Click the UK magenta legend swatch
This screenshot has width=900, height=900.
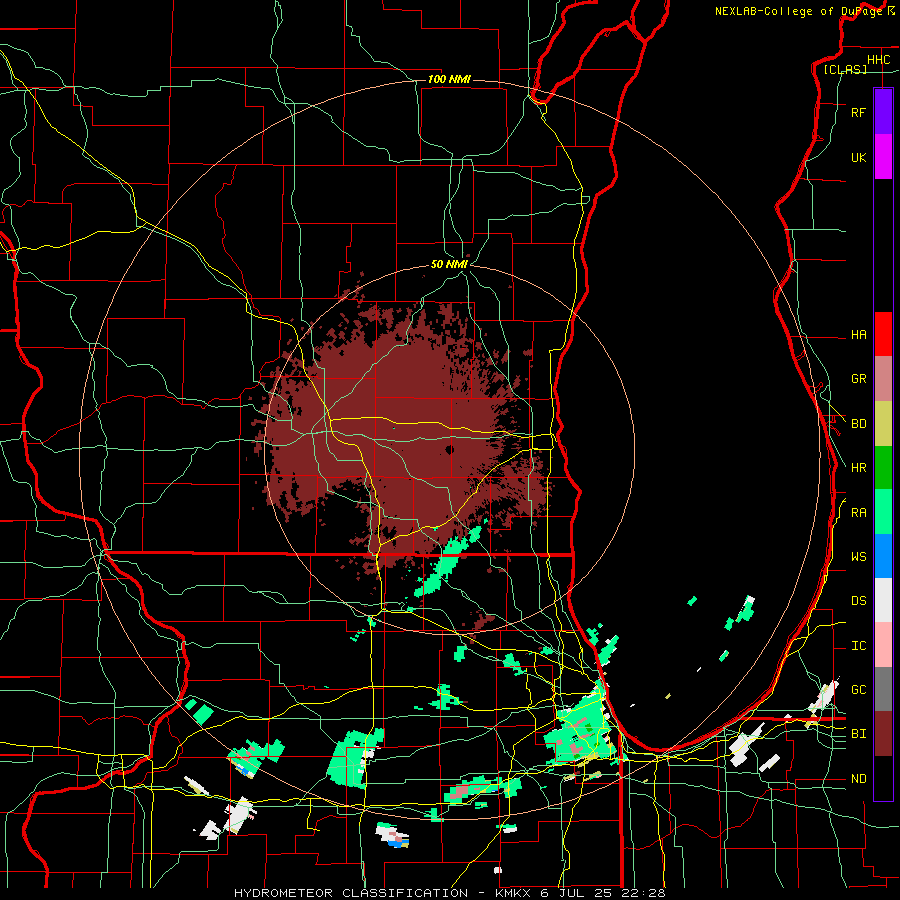(x=883, y=157)
